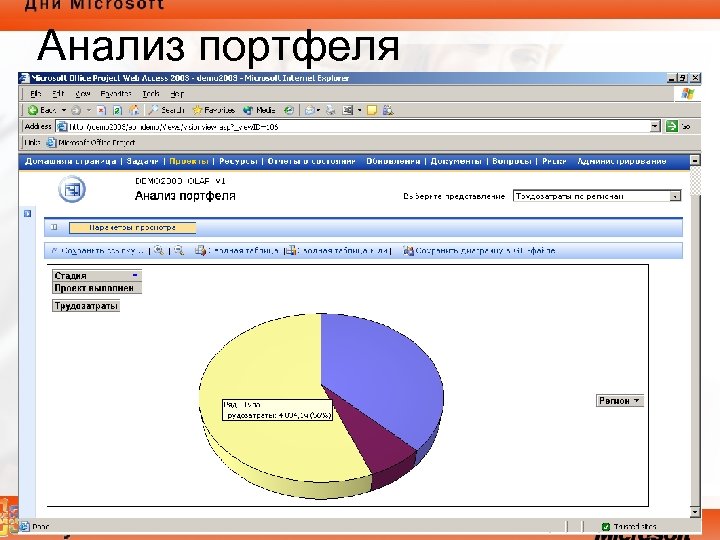This screenshot has width=720, height=540.
Task: Open Сводная таблица view
Action: tap(237, 251)
